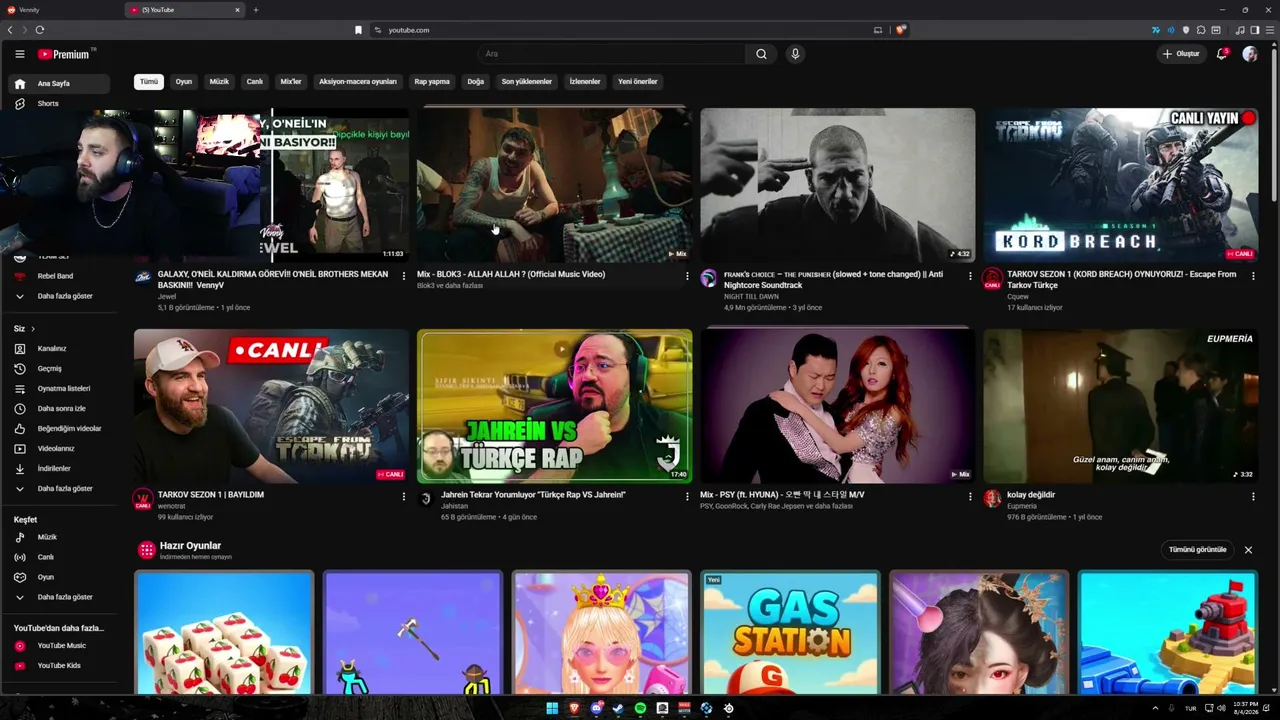Select the Müzik filter chip
The width and height of the screenshot is (1280, 720).
click(219, 82)
